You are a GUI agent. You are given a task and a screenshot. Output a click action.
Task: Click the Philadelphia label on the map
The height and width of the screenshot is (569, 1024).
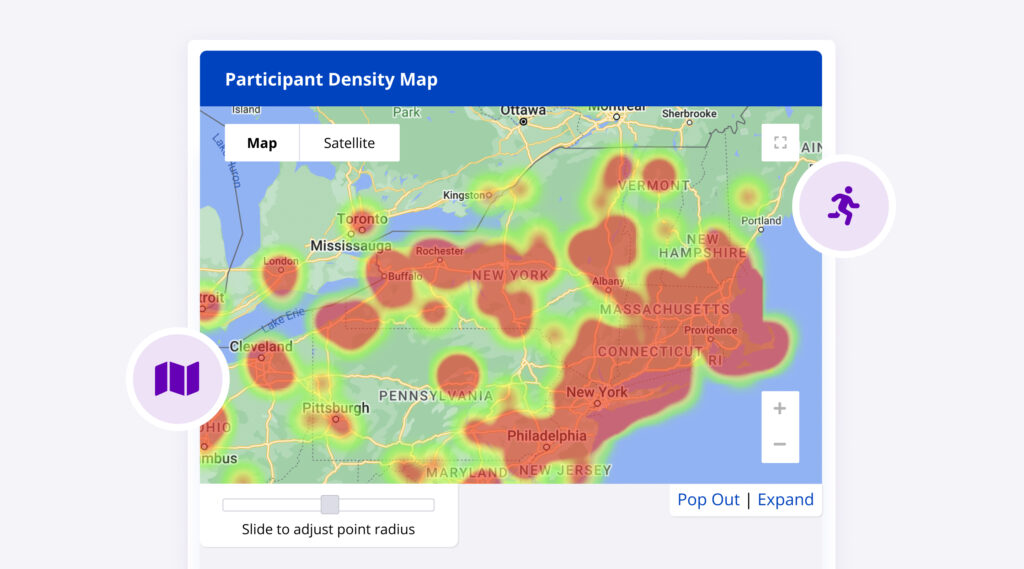coord(547,436)
